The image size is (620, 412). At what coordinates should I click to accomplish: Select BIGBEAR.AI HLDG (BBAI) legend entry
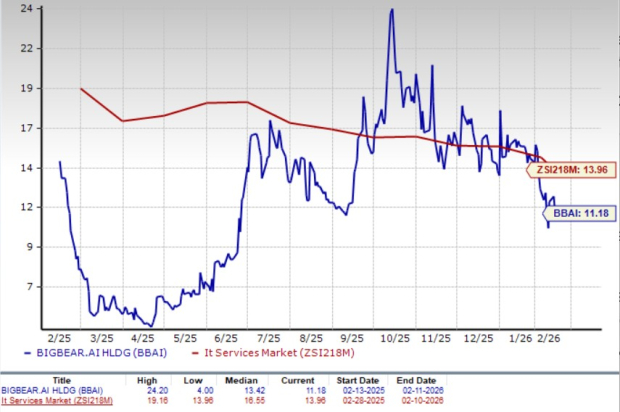[98, 353]
